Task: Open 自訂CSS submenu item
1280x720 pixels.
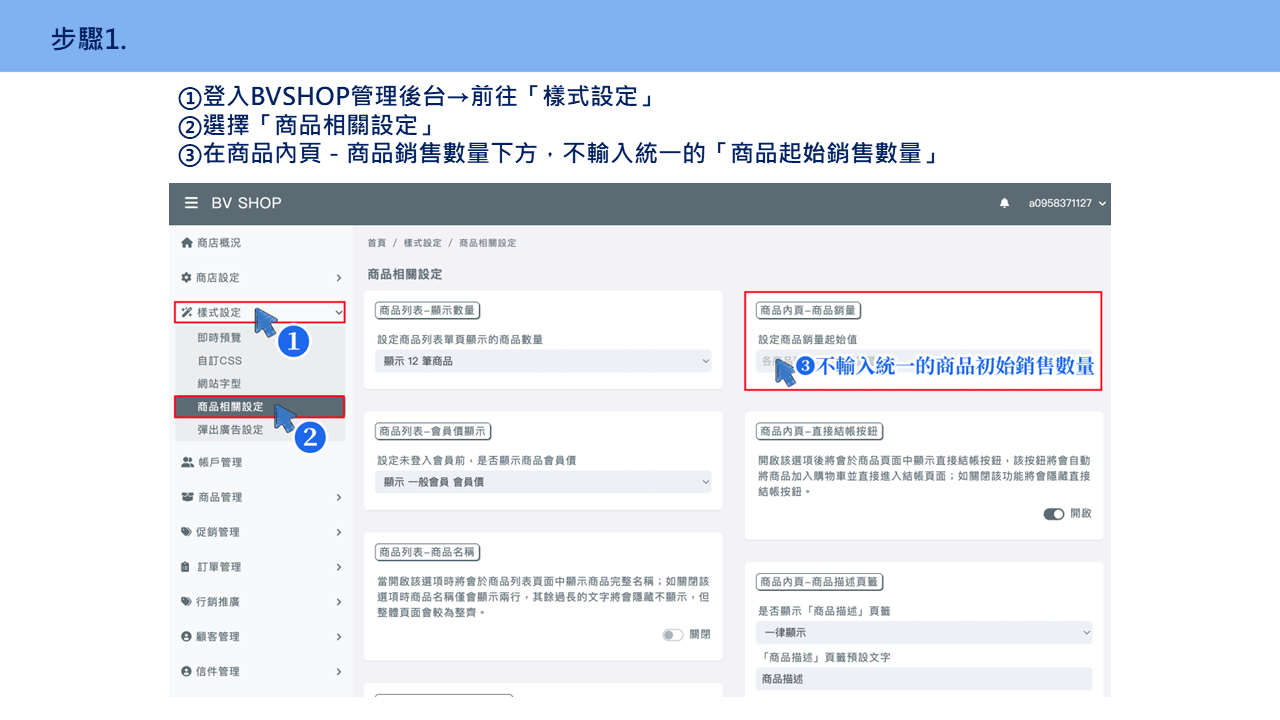Action: (219, 361)
